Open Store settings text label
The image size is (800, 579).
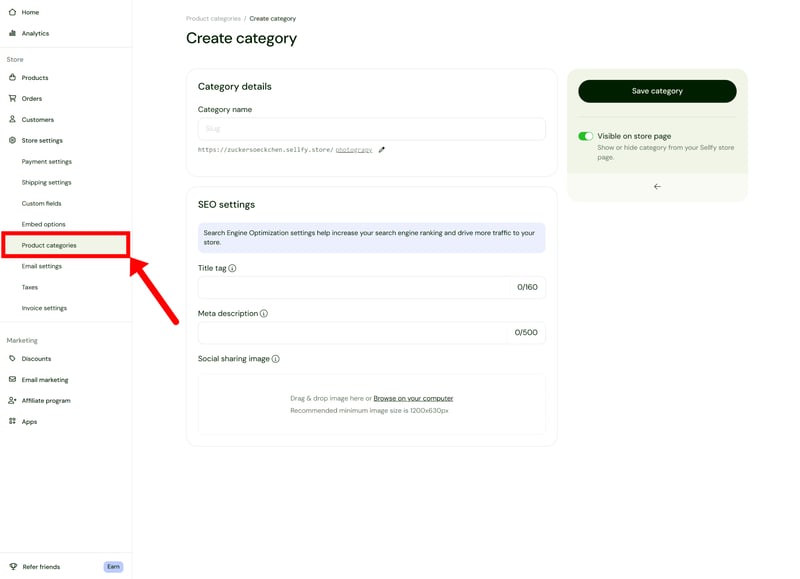click(42, 140)
